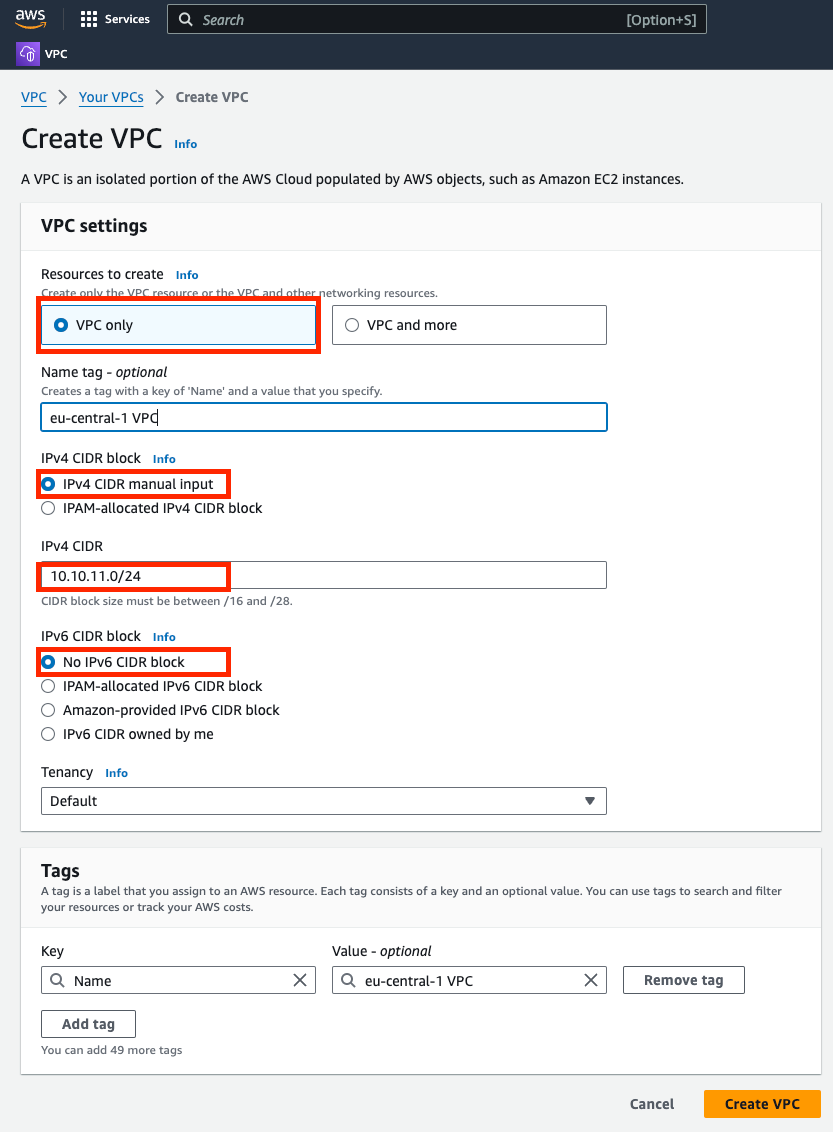Open the Info link beside Create VPC heading
The image size is (833, 1132).
click(x=185, y=144)
